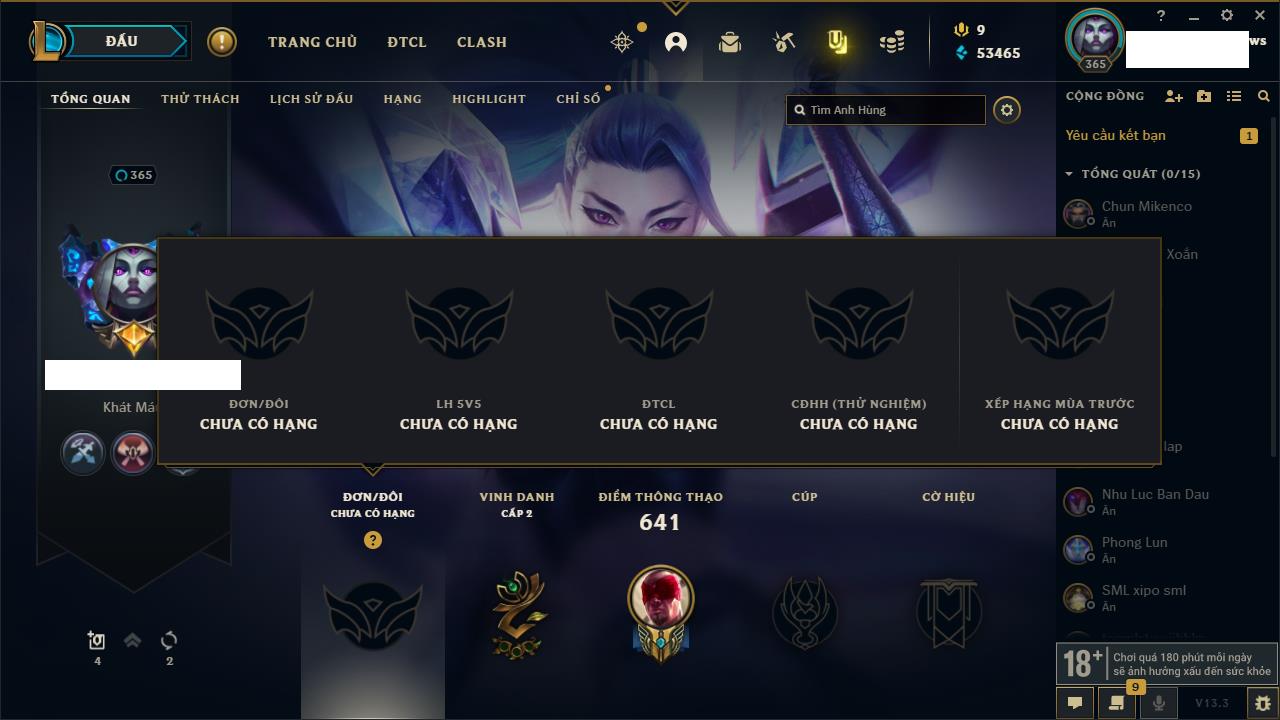Viewport: 1280px width, 720px height.
Task: Open the ĐƠN/ĐÔI rank help question mark
Action: 373,540
